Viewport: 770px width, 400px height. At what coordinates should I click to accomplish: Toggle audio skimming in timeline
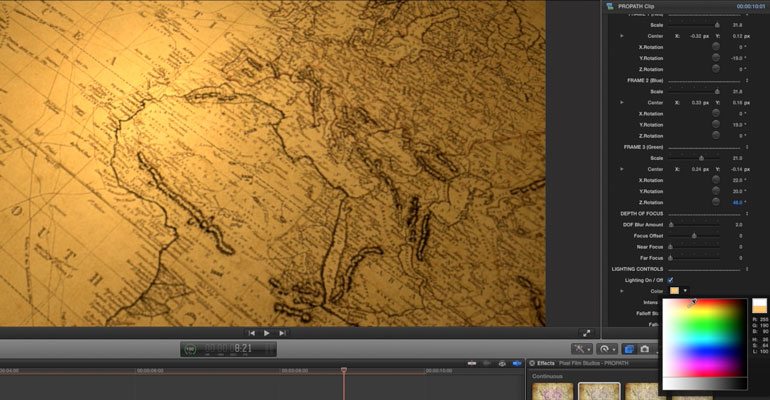pos(487,363)
